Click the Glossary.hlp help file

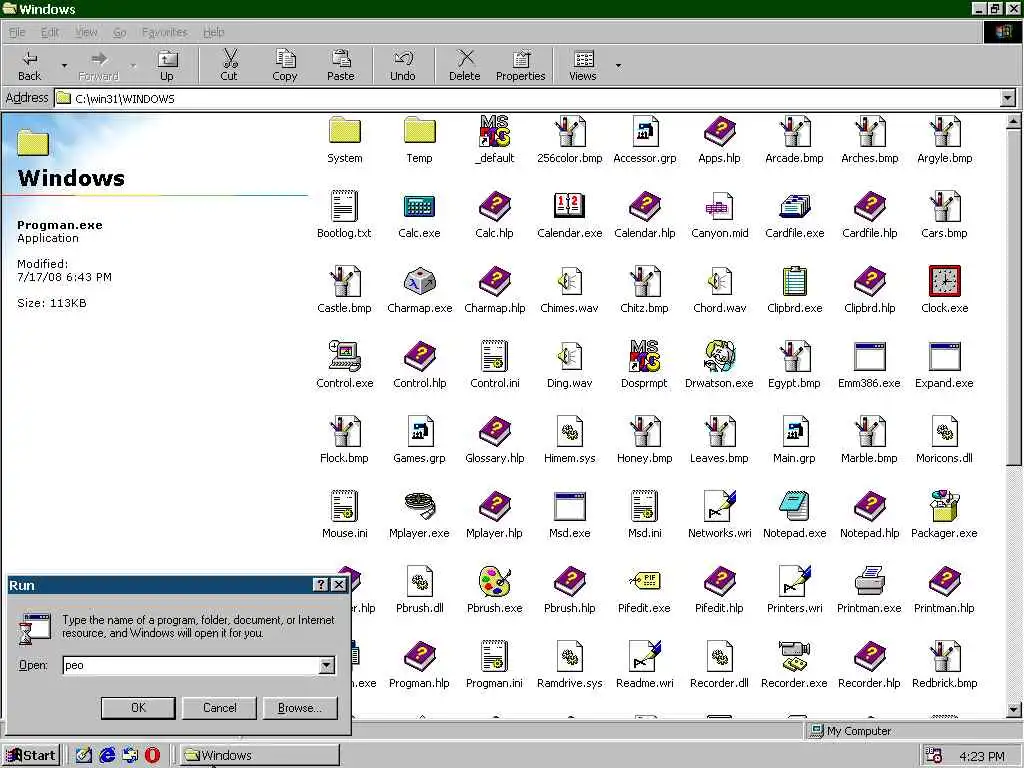pos(494,431)
